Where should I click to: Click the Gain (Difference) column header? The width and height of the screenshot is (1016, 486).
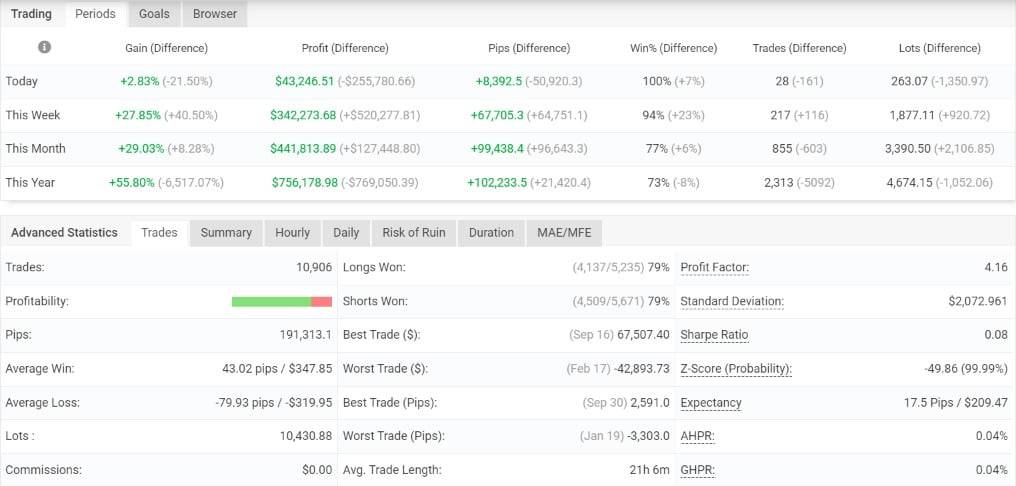pyautogui.click(x=166, y=48)
